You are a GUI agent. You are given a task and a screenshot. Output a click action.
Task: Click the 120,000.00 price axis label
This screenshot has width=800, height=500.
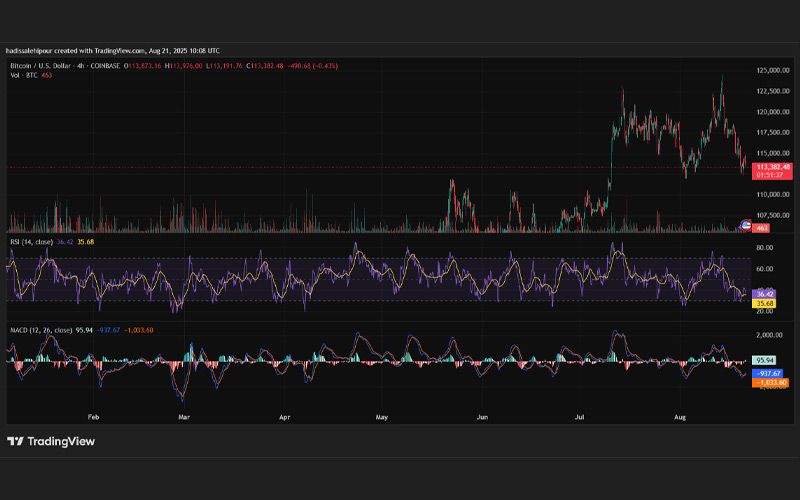coord(773,112)
